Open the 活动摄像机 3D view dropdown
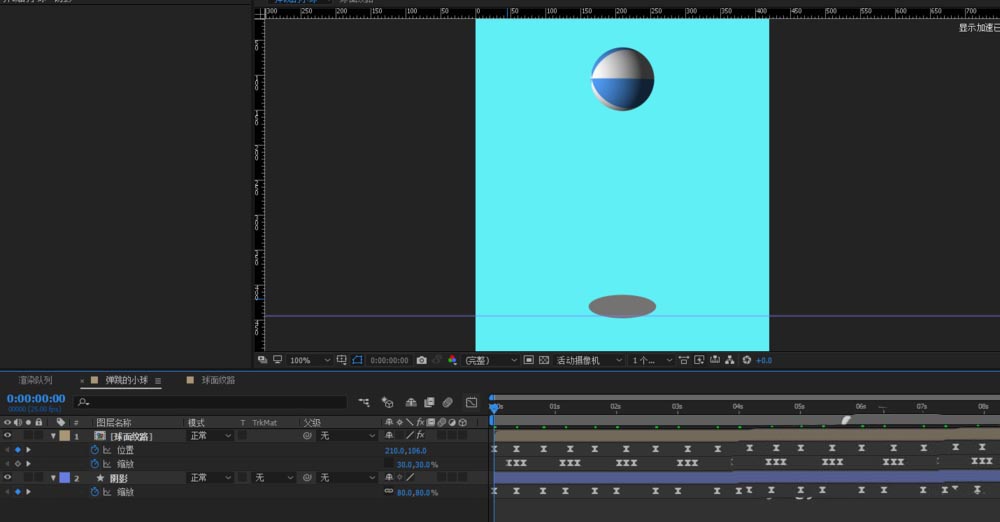 589,361
